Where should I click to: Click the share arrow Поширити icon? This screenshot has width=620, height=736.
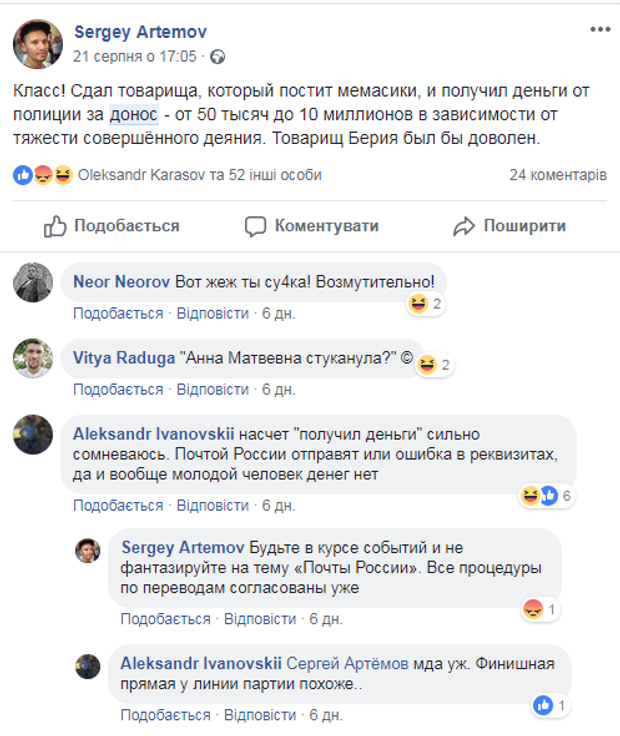[463, 226]
